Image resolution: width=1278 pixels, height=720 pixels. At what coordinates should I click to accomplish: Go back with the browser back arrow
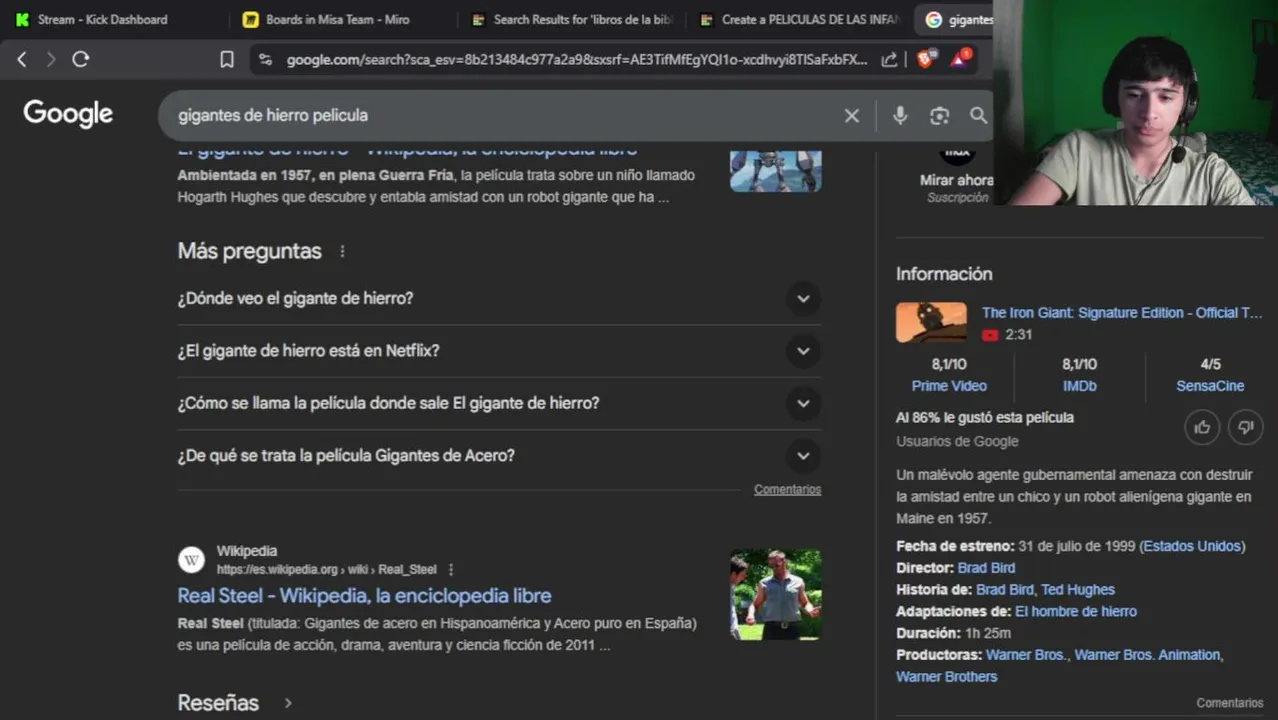coord(21,60)
